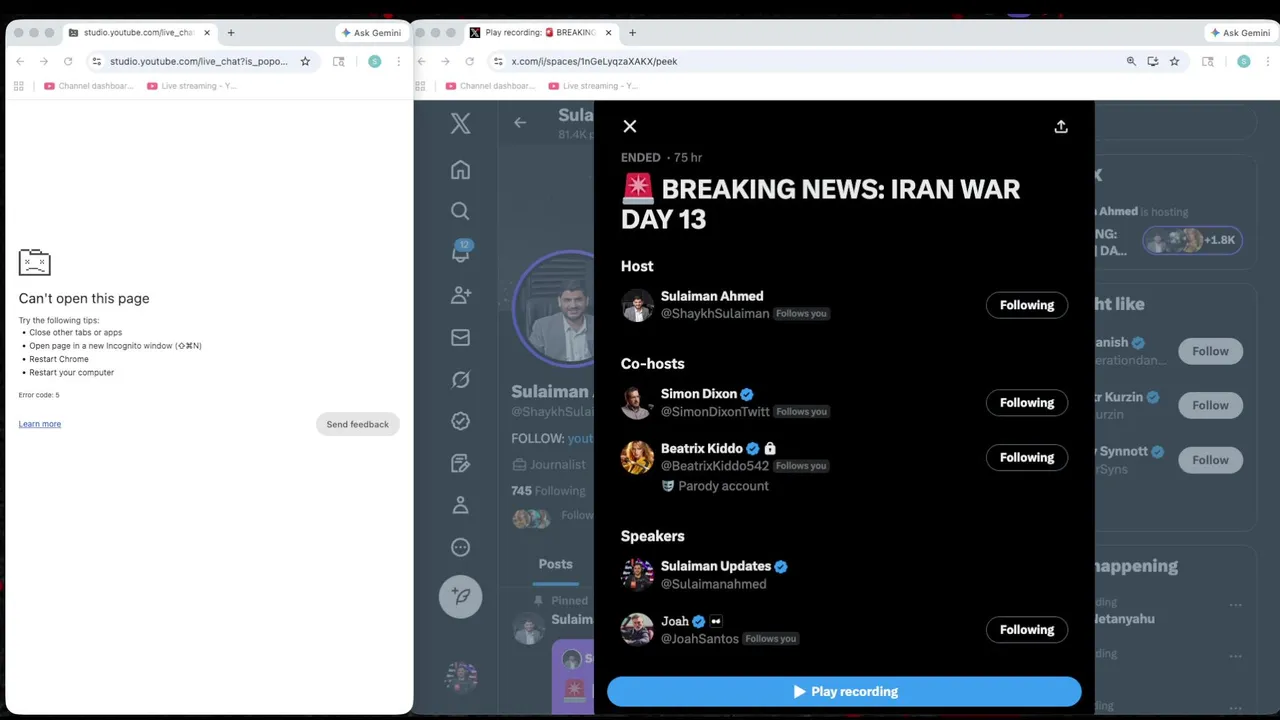1280x720 pixels.
Task: Click zoom magnifier icon in right address bar
Action: (x=1131, y=61)
